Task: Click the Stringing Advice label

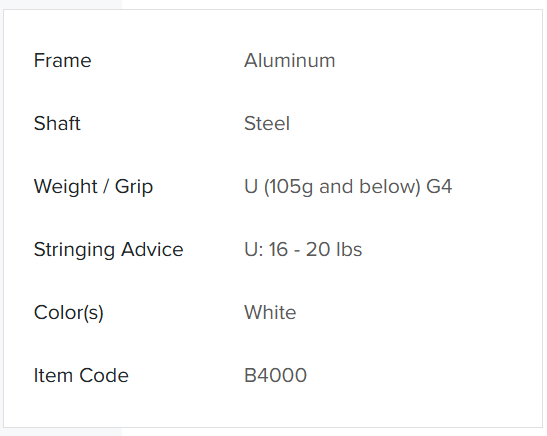Action: point(108,250)
